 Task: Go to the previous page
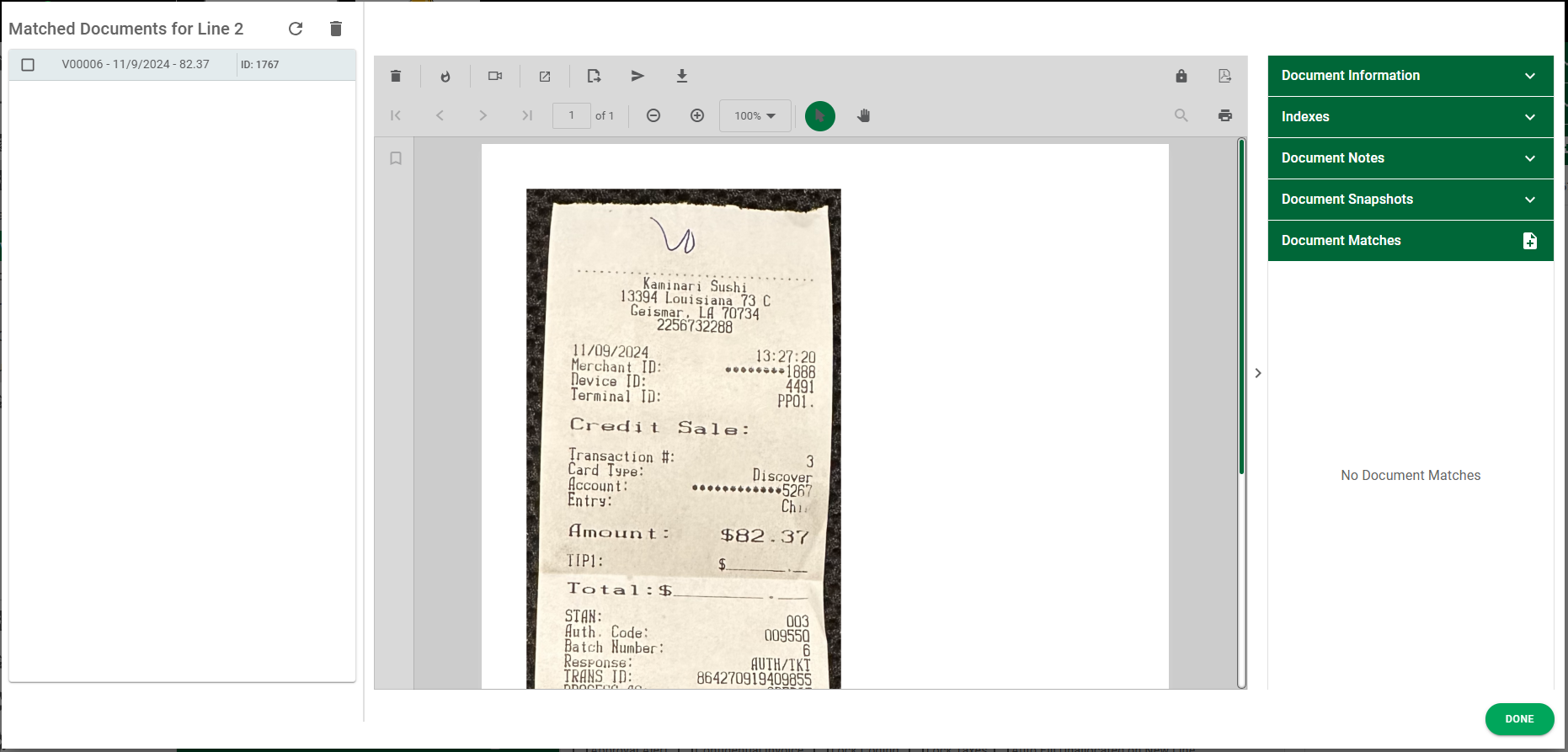coord(440,115)
